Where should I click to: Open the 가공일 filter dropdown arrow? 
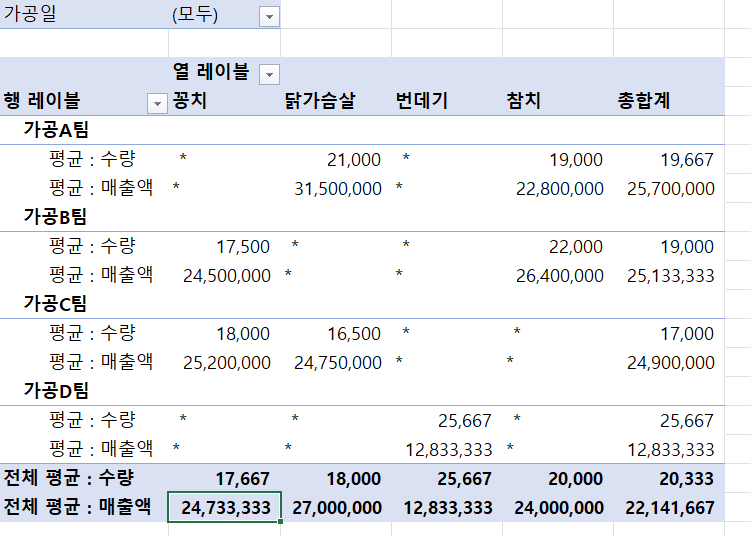pyautogui.click(x=269, y=16)
